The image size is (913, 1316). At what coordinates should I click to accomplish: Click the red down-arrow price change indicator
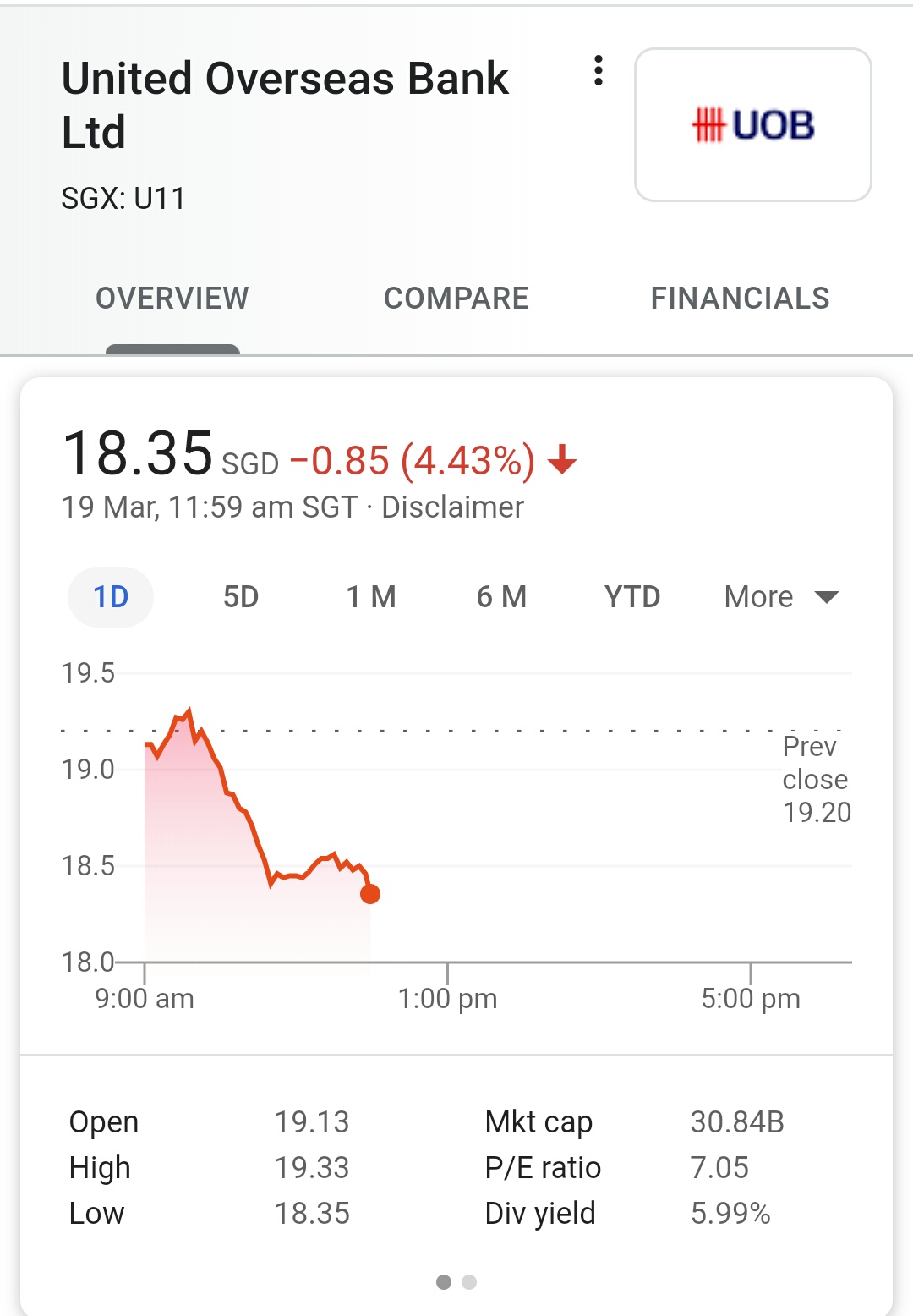pos(562,461)
